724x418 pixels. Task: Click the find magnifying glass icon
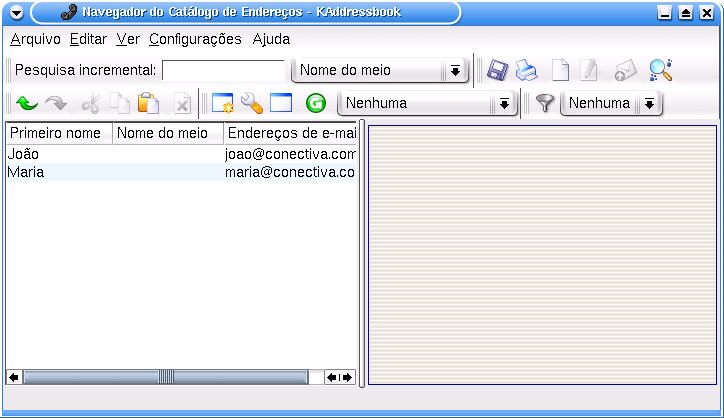coord(661,70)
